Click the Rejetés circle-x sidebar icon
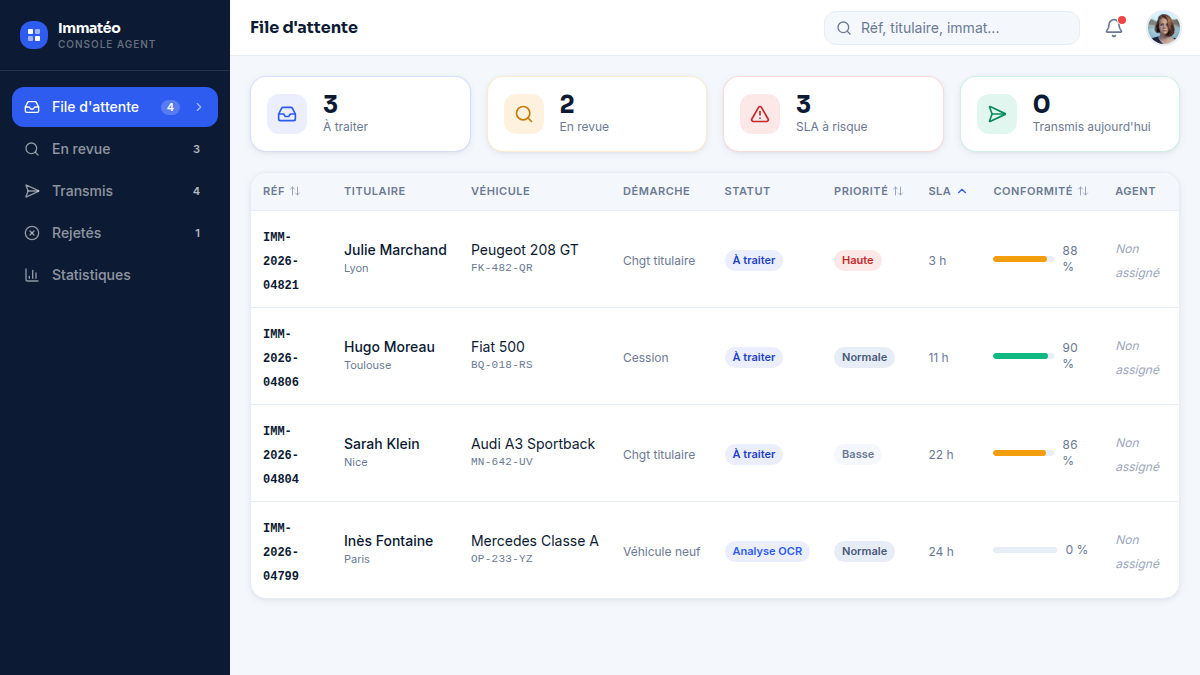The width and height of the screenshot is (1200, 675). [32, 233]
